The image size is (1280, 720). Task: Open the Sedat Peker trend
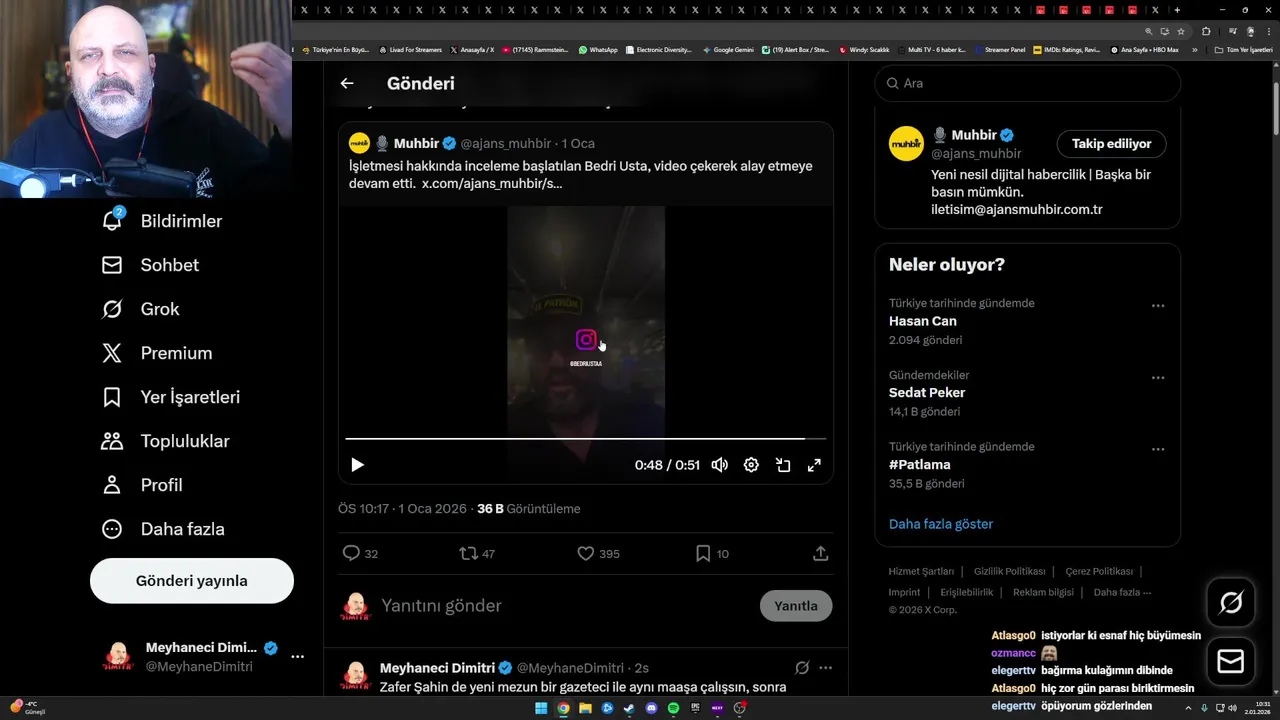click(927, 393)
